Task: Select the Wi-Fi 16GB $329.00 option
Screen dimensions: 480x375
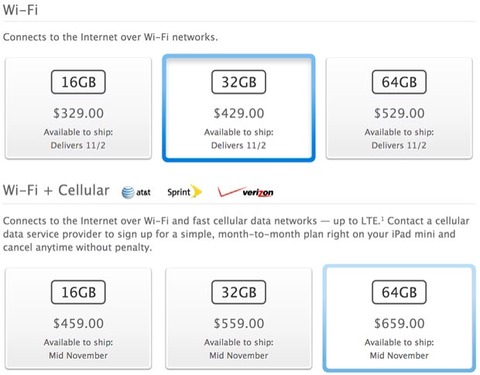Action: [78, 108]
